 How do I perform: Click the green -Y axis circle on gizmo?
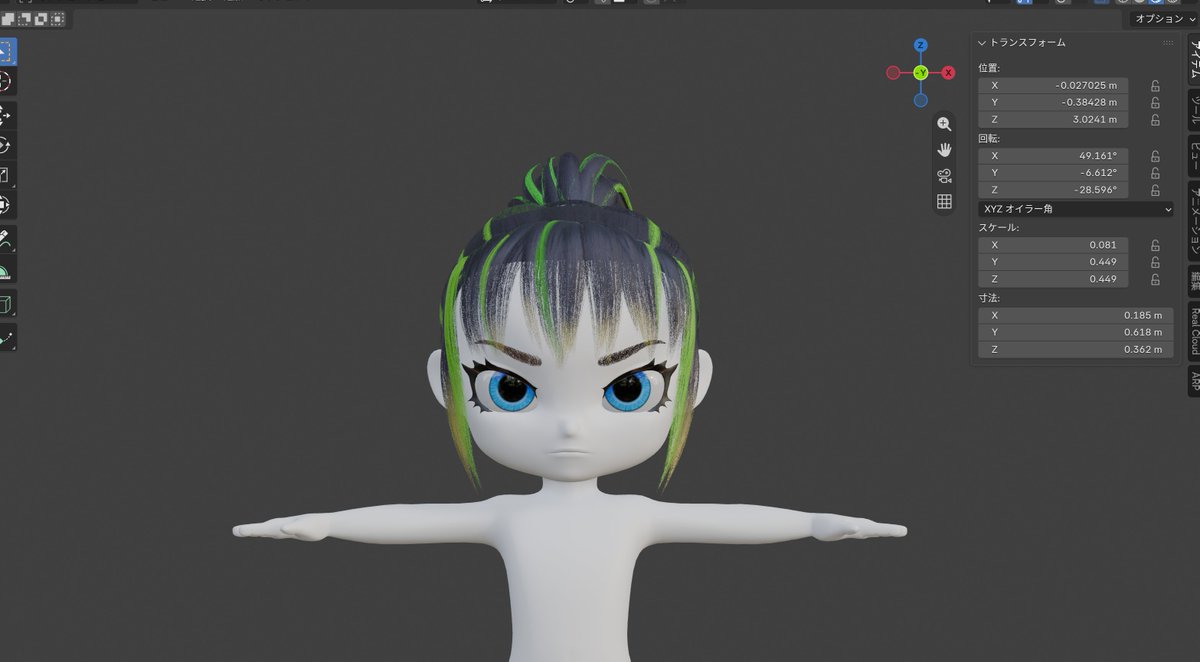tap(920, 72)
